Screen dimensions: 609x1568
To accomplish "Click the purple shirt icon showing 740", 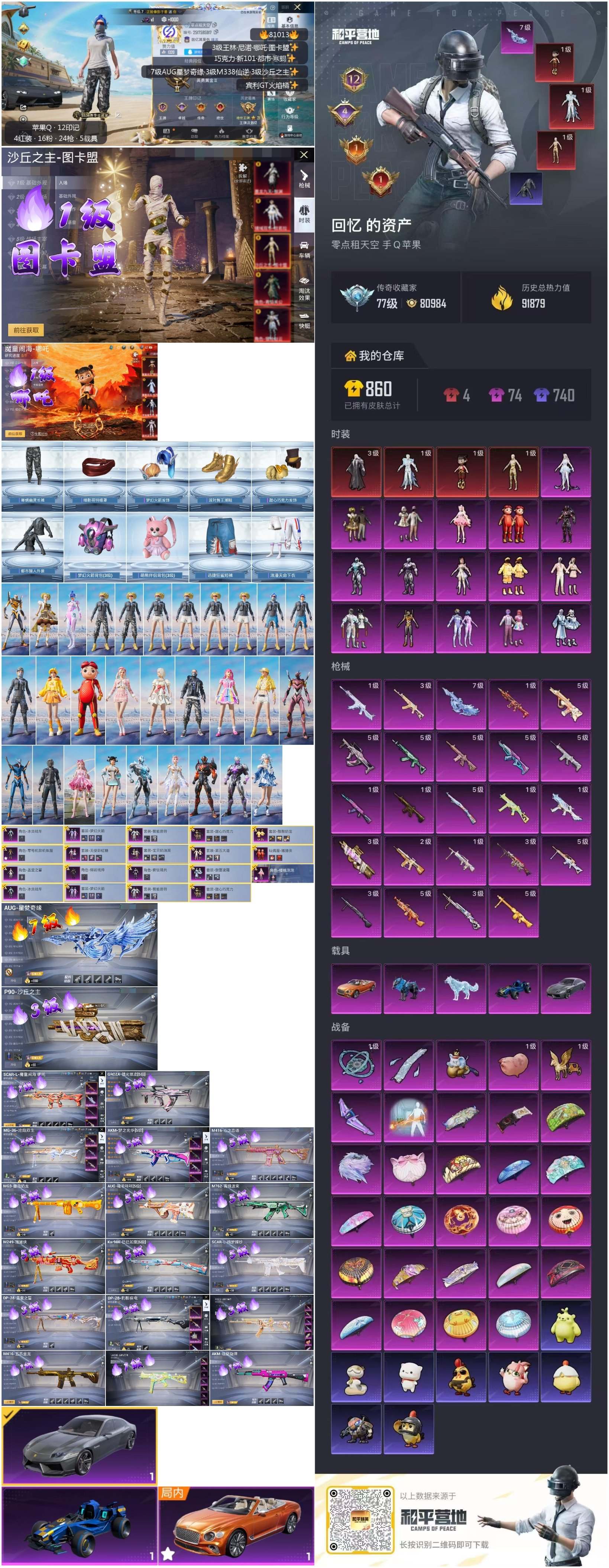I will coord(541,395).
